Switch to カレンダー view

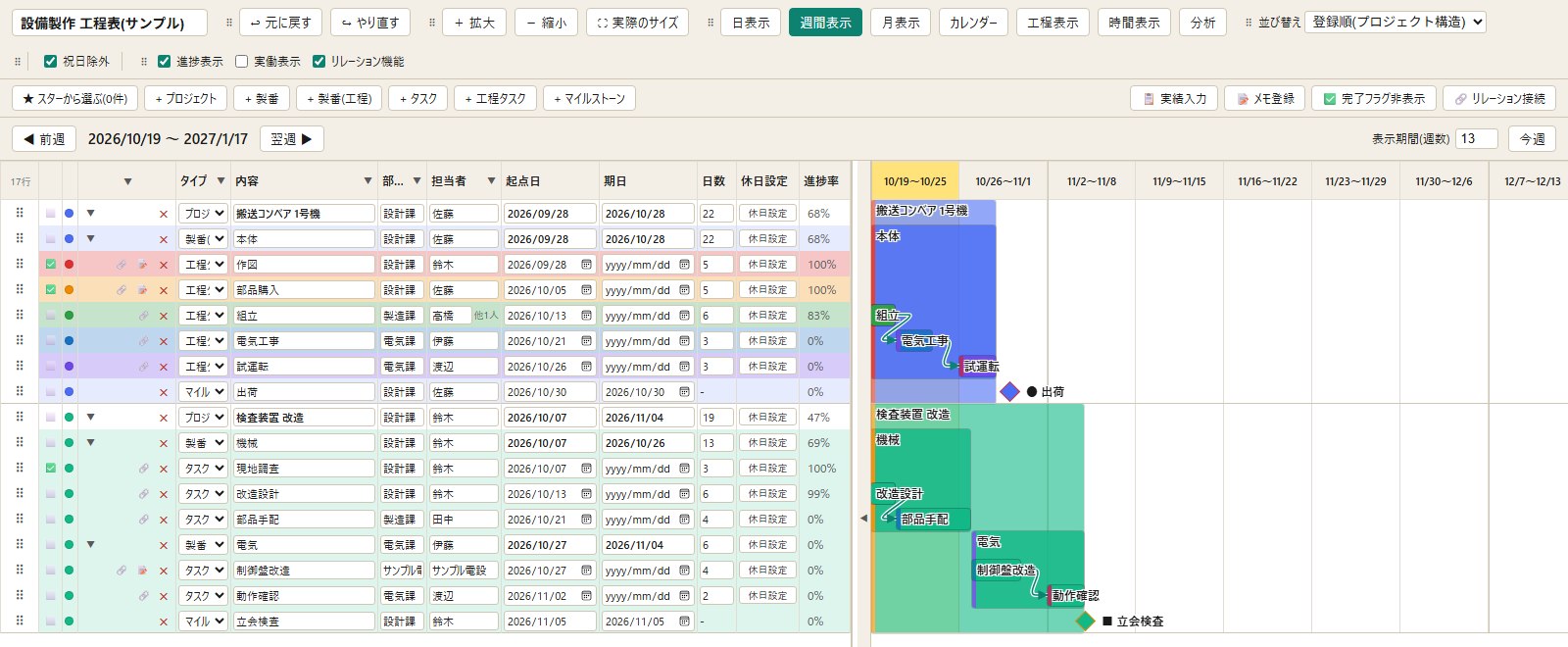973,23
